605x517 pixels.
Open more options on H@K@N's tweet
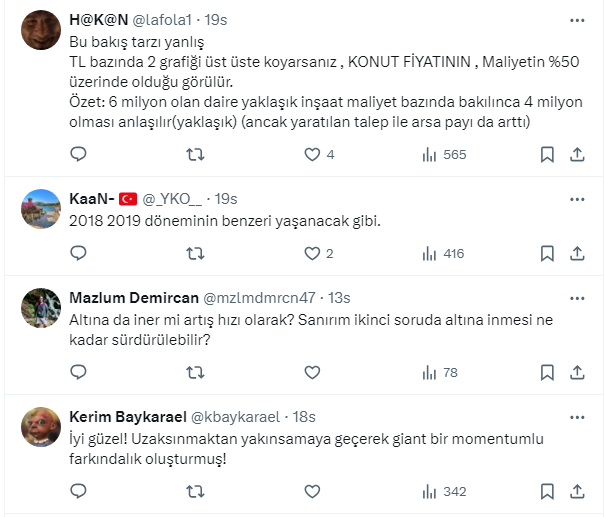coord(577,20)
